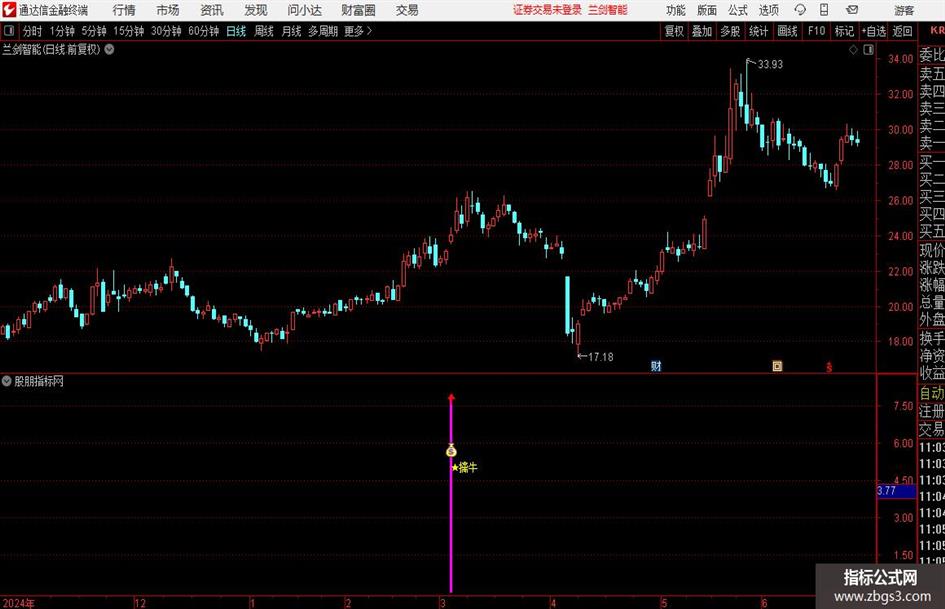Switch to 分时 intraday view
This screenshot has width=945, height=609.
pyautogui.click(x=33, y=31)
